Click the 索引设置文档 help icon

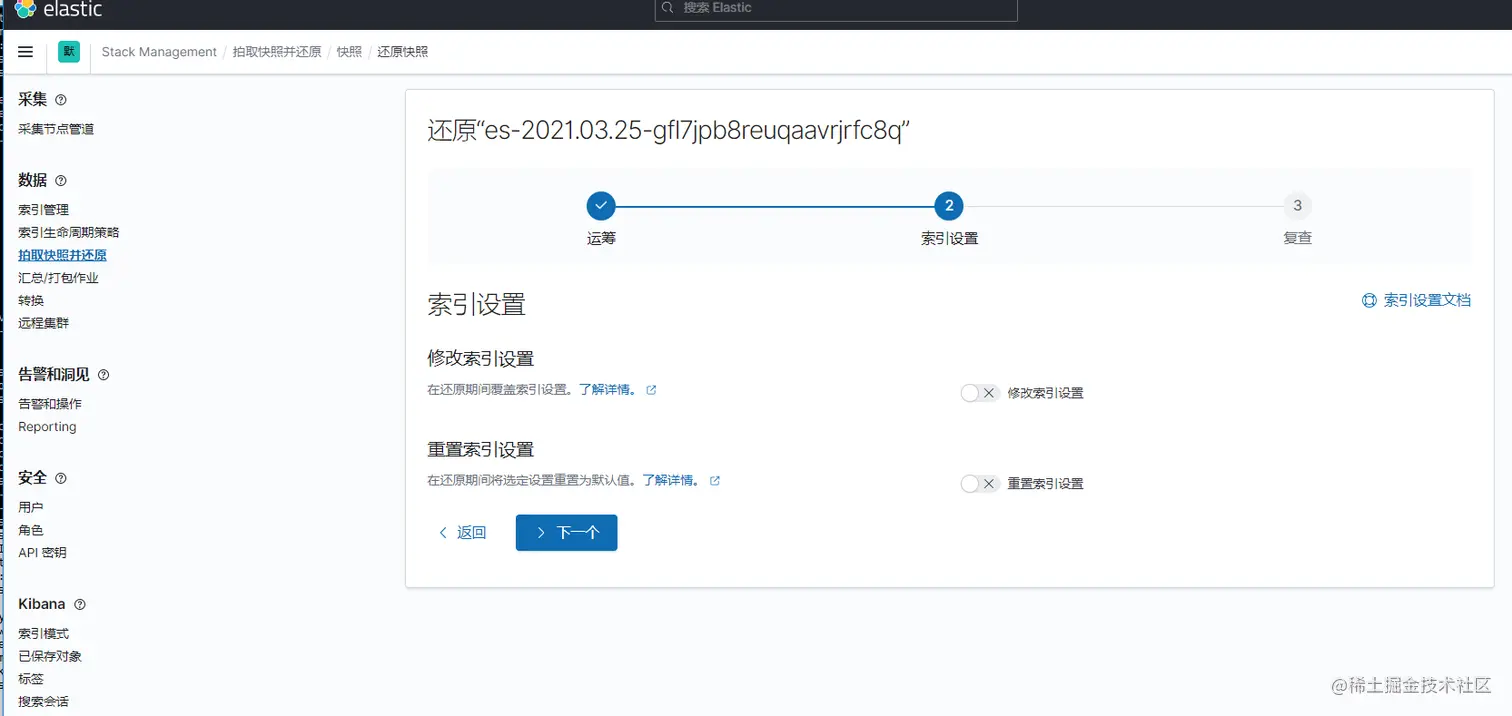(1369, 300)
